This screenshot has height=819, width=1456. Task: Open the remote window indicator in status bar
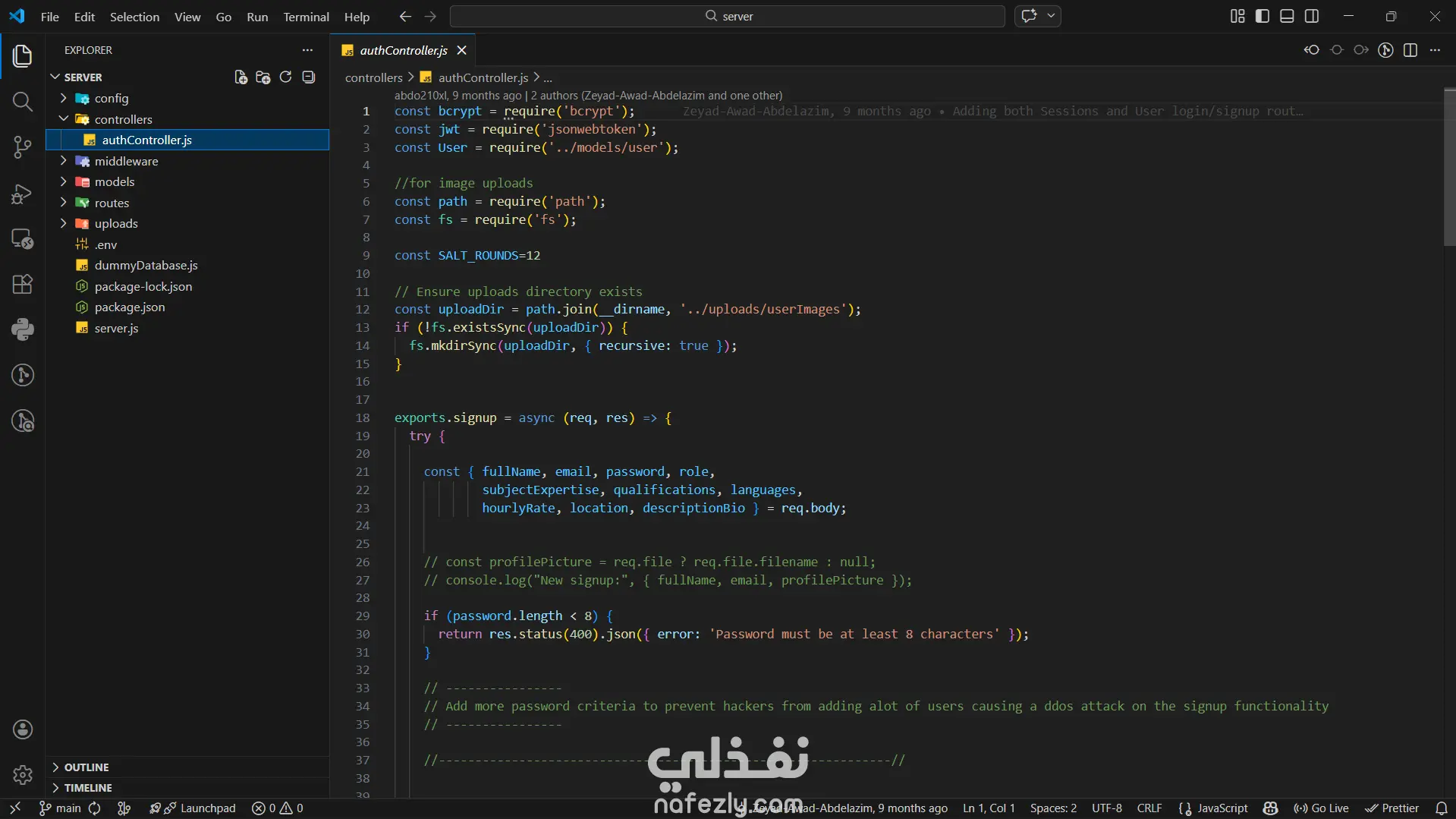15,808
